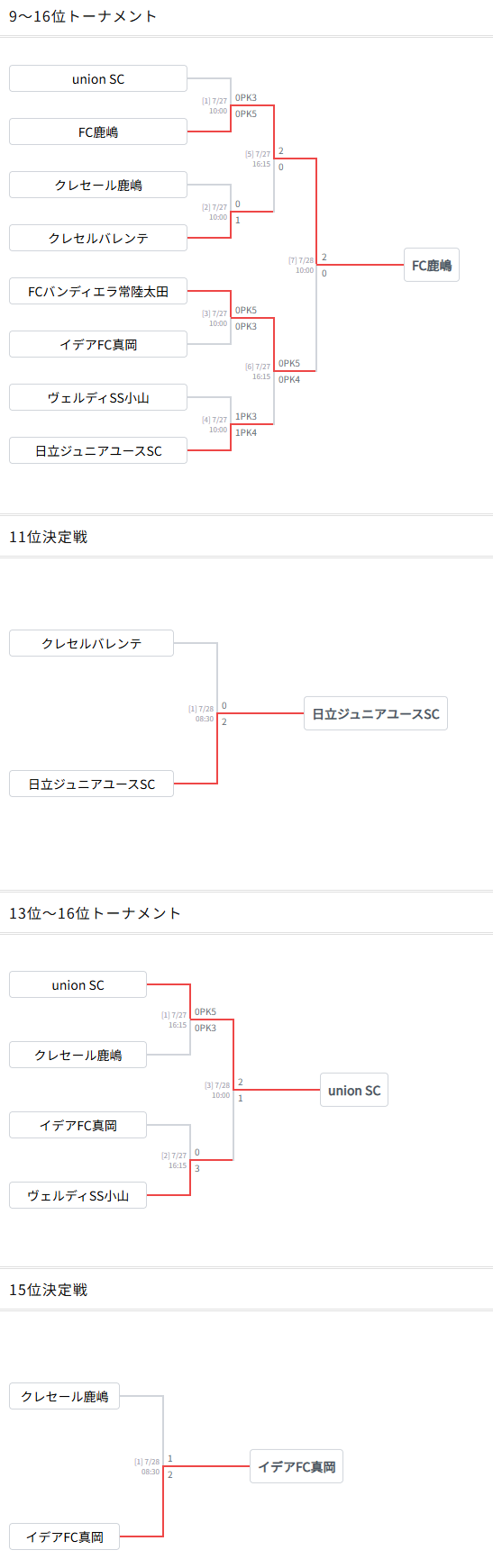Screen dimensions: 493x1568
Task: Open match [5] 7/27 16:15 label
Action: coord(259,159)
